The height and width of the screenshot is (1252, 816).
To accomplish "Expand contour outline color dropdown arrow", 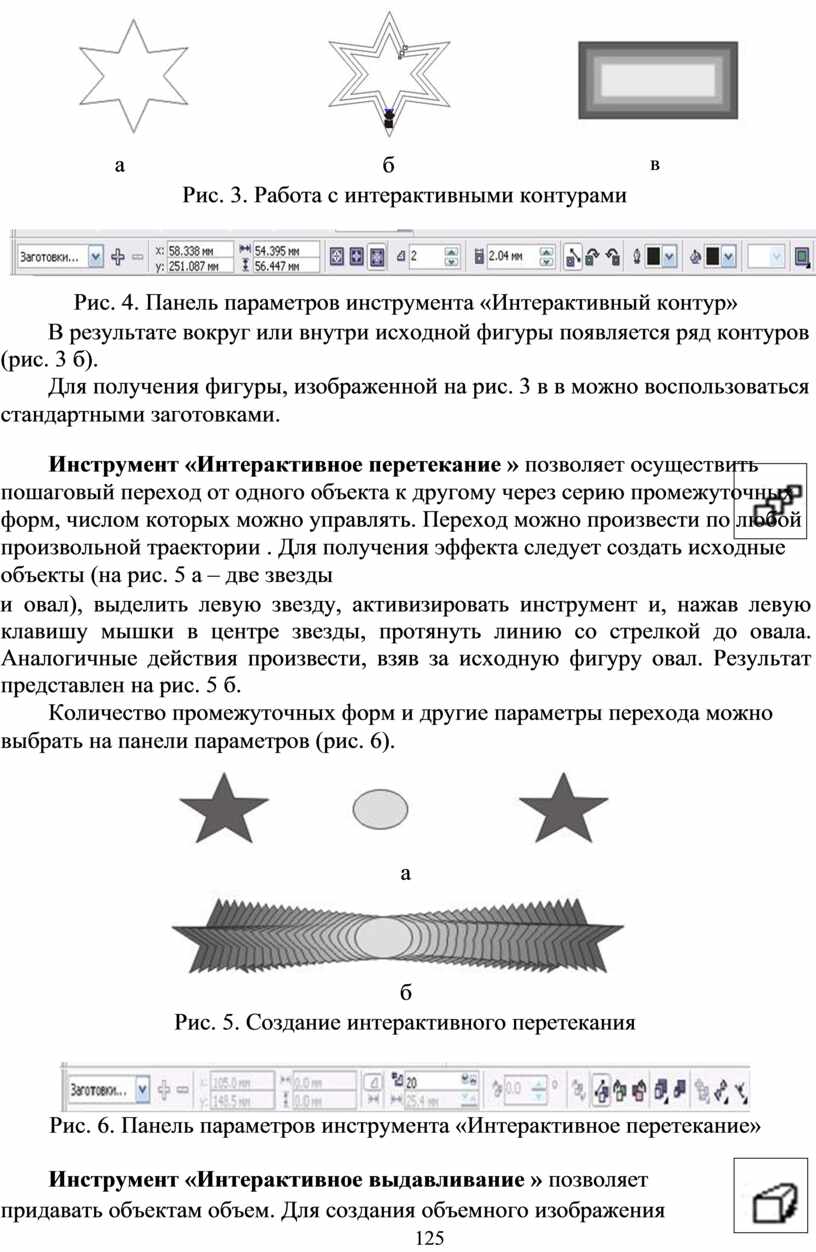I will [x=669, y=257].
